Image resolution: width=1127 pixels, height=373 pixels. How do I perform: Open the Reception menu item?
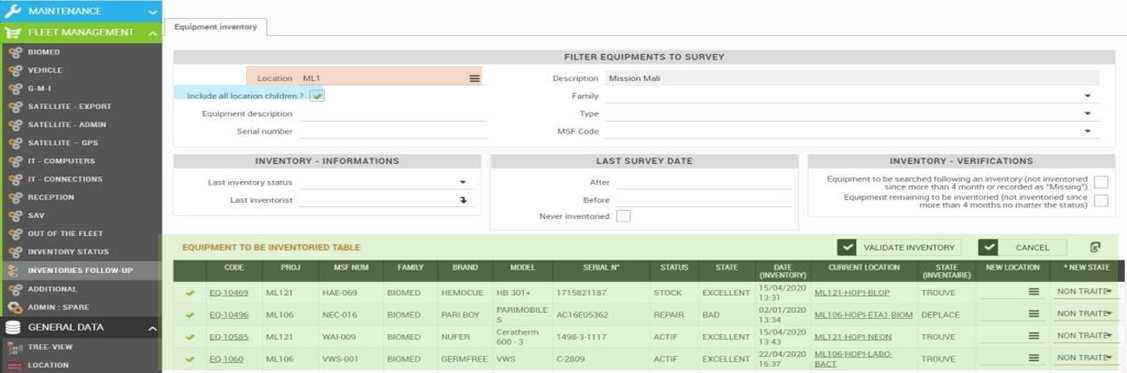(x=50, y=197)
